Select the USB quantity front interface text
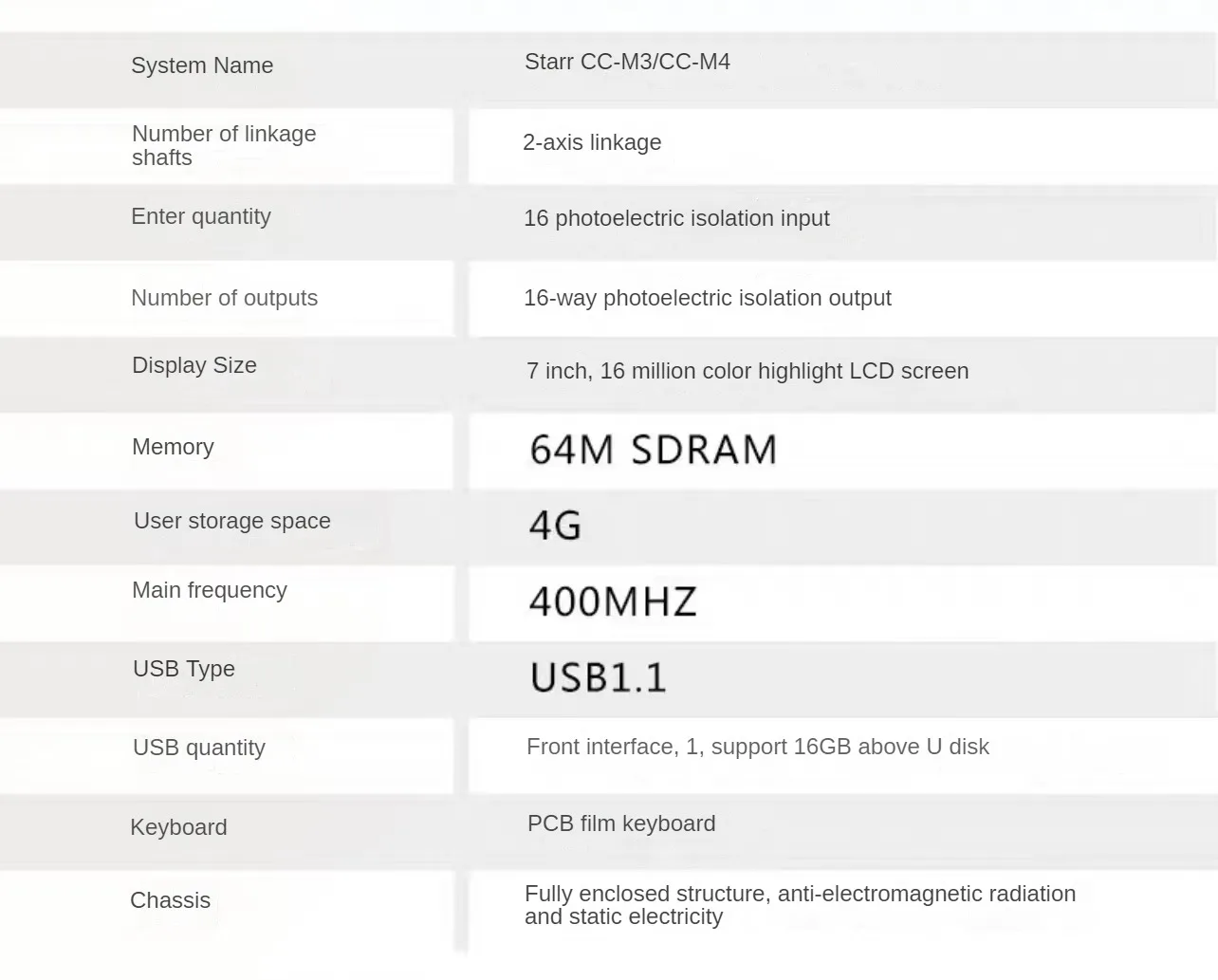This screenshot has width=1218, height=980. pos(757,747)
